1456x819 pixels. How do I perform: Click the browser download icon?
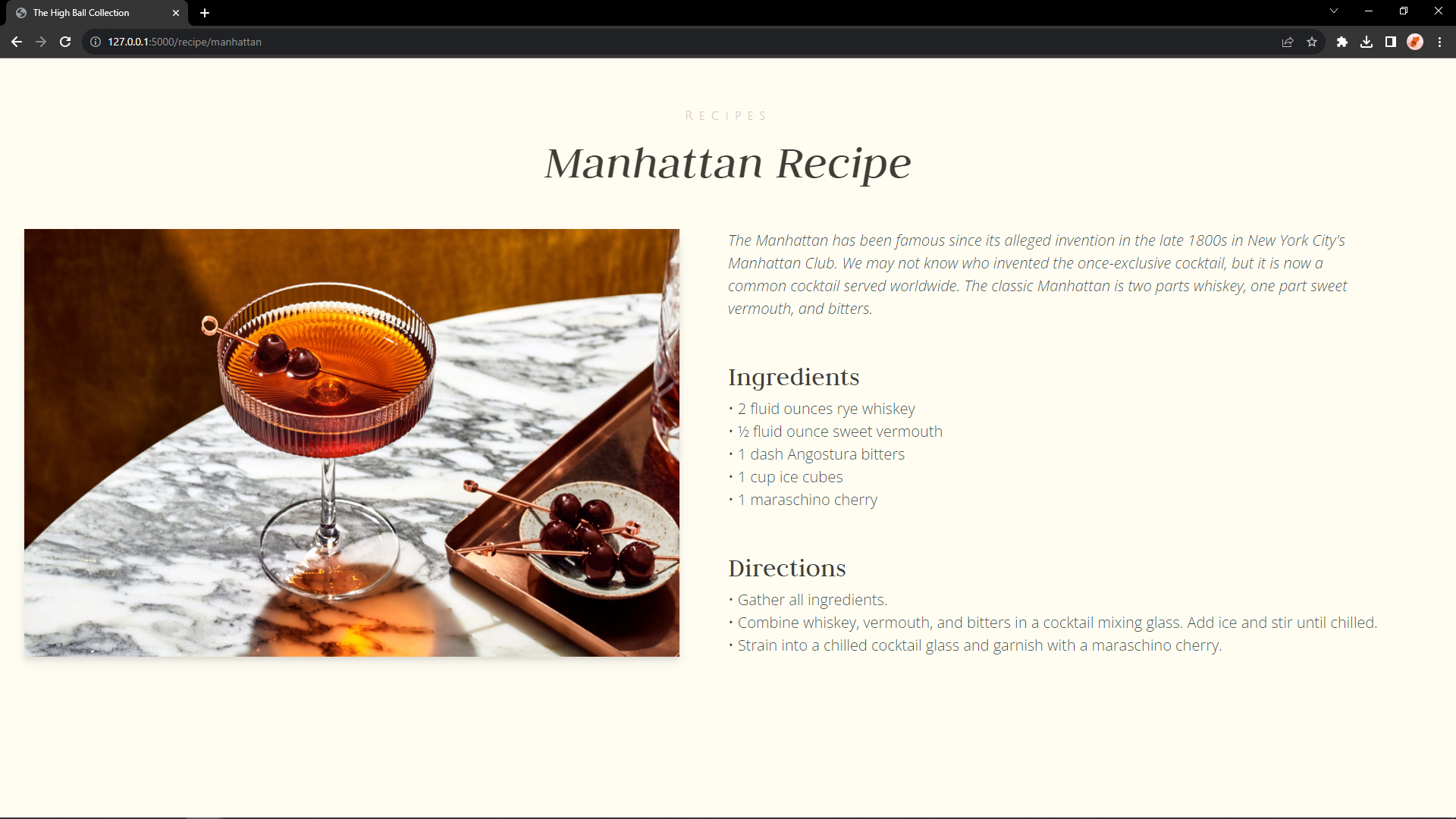point(1366,42)
